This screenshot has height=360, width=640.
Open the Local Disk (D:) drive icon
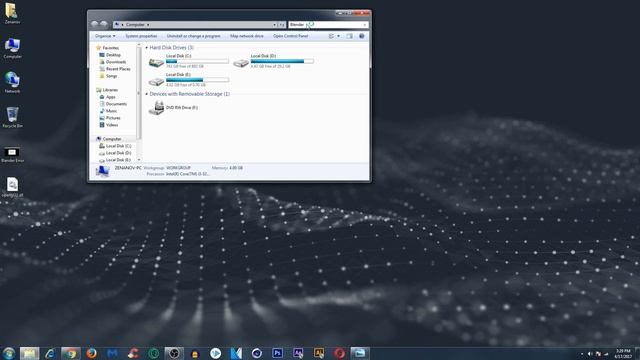[x=241, y=62]
